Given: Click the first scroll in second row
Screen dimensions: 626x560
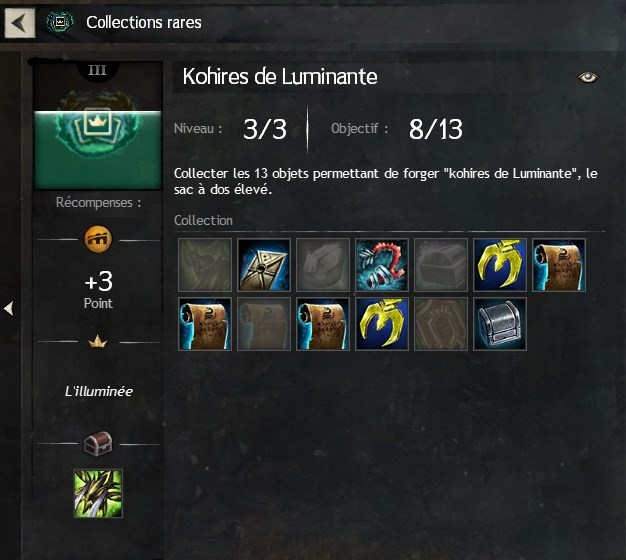Looking at the screenshot, I should (x=205, y=324).
